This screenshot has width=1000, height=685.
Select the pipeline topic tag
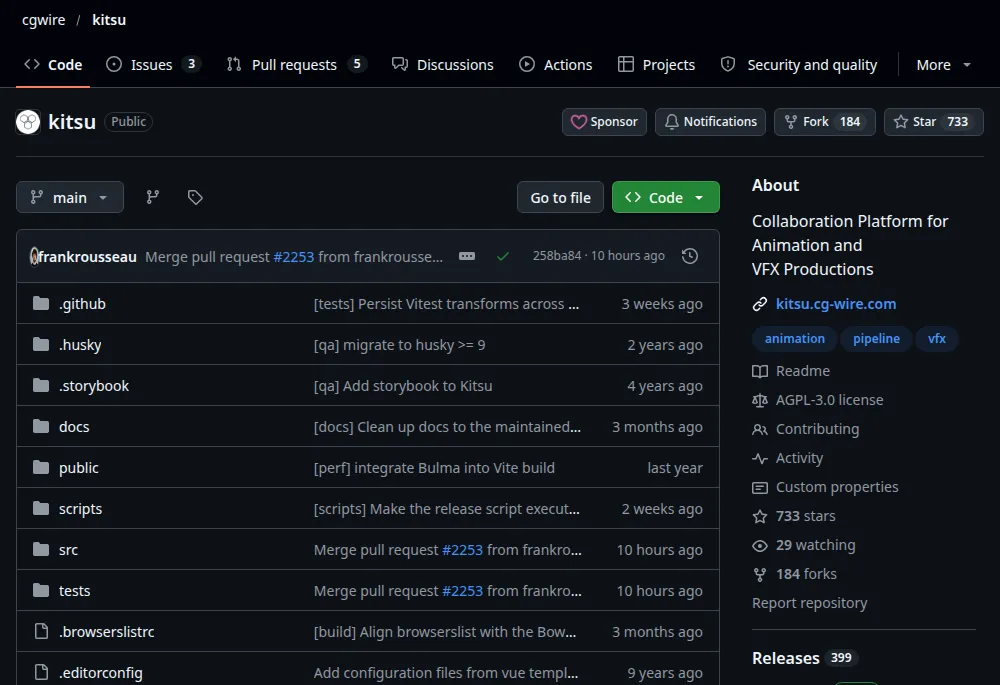coord(876,339)
